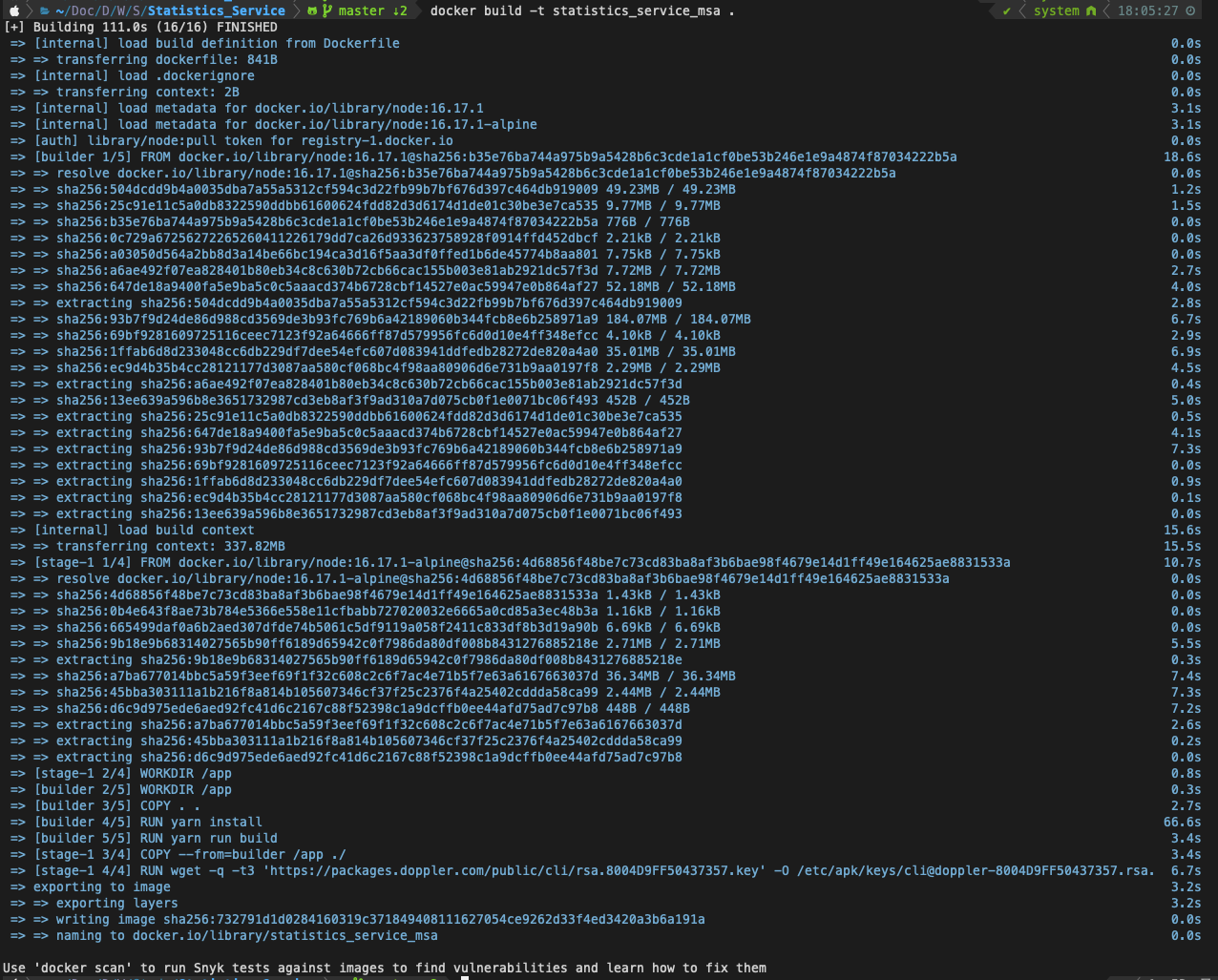
Task: Click the chevron separator before the system segment
Action: coord(1021,11)
